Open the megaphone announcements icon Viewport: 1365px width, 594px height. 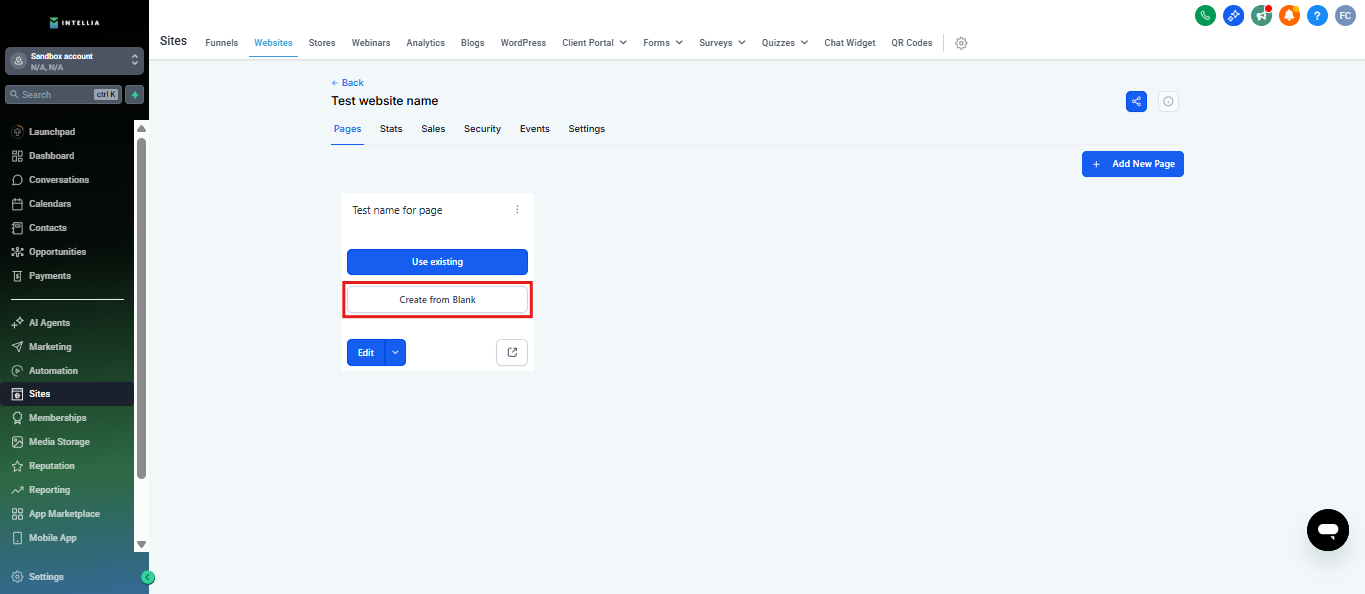(x=1261, y=16)
